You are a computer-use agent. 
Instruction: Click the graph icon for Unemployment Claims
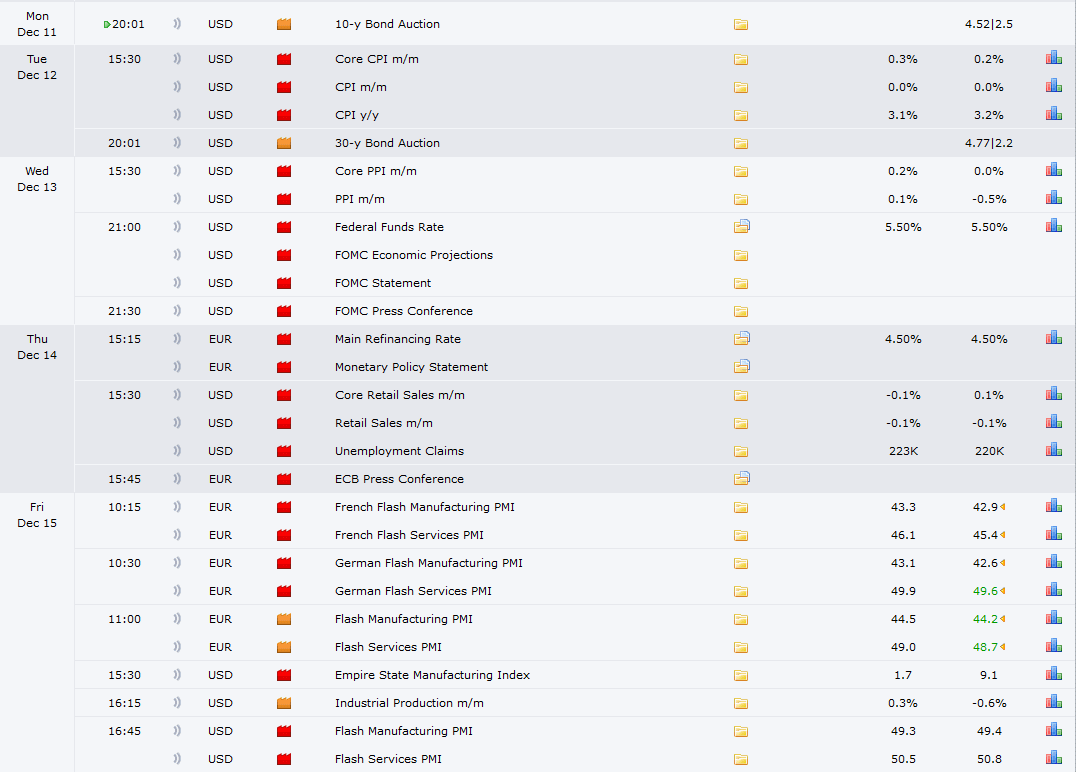point(1053,451)
